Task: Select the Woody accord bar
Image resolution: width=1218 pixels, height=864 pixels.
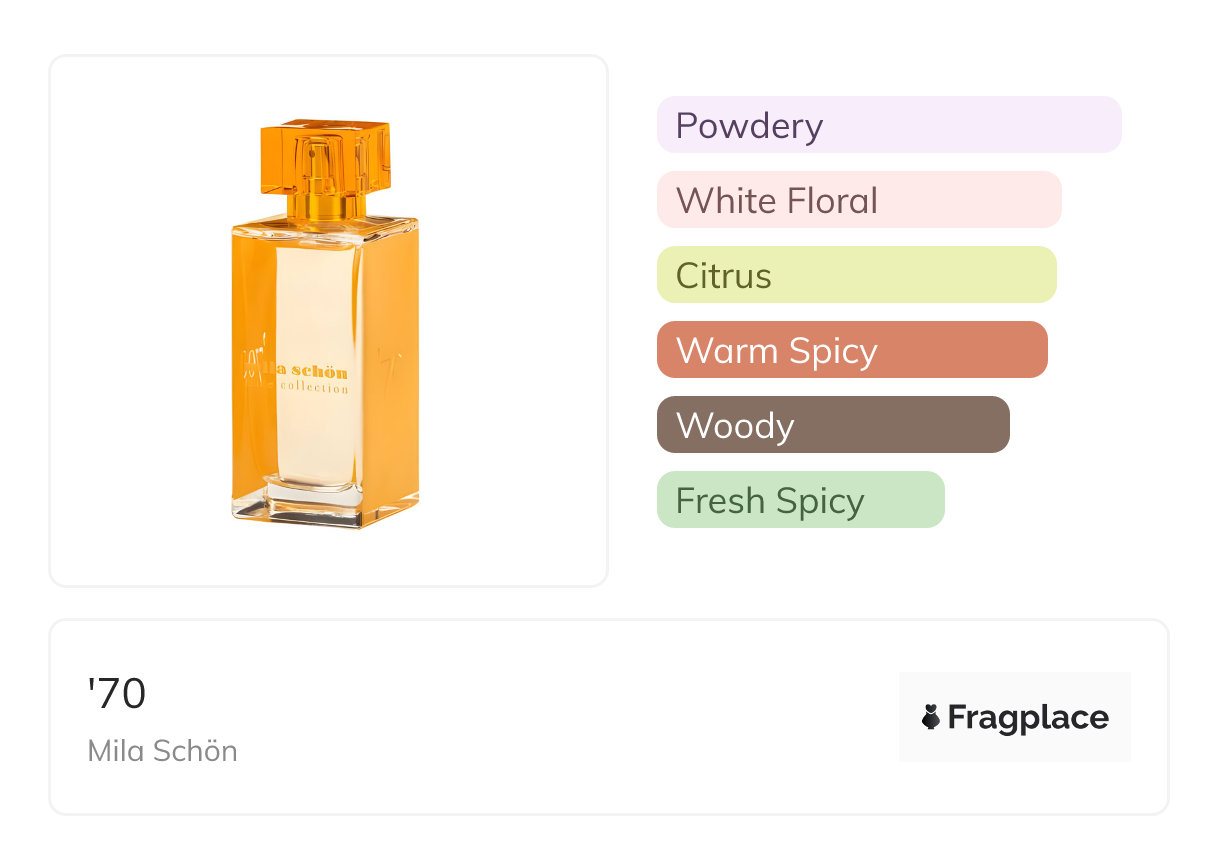Action: coord(832,425)
